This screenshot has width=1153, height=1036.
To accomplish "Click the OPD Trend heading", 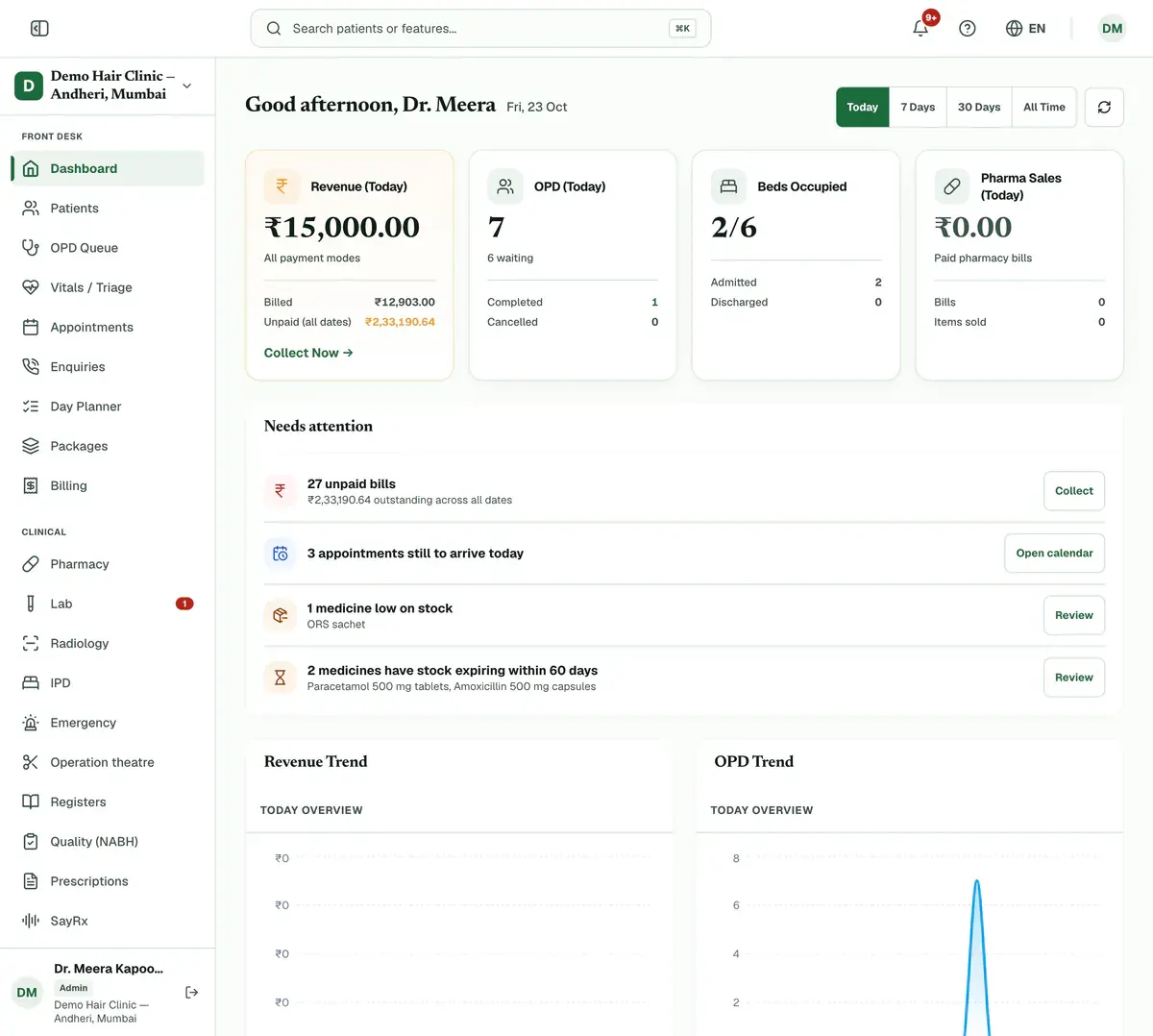I will point(754,761).
